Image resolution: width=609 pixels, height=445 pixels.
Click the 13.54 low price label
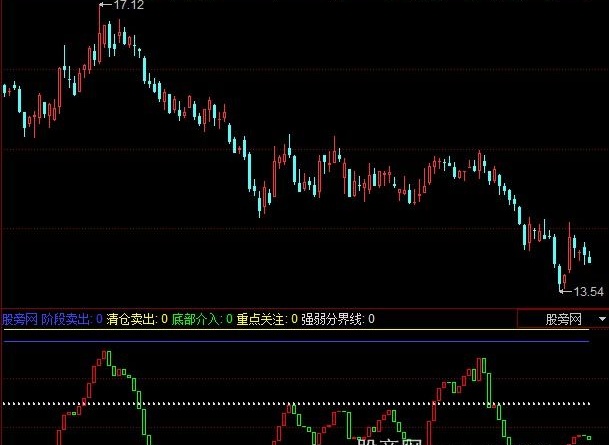pyautogui.click(x=588, y=292)
